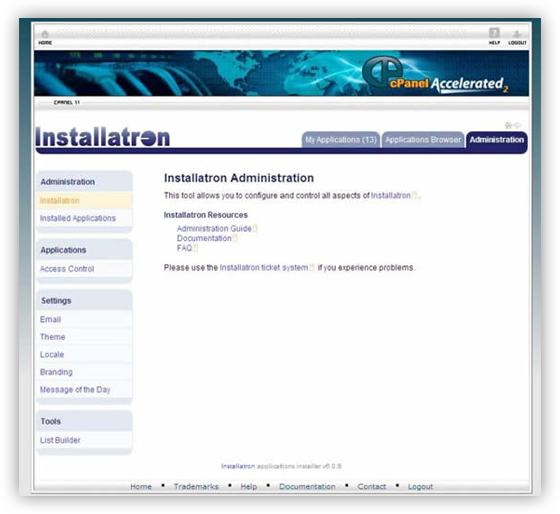560x514 pixels.
Task: Open Email settings in the sidebar
Action: [x=84, y=319]
